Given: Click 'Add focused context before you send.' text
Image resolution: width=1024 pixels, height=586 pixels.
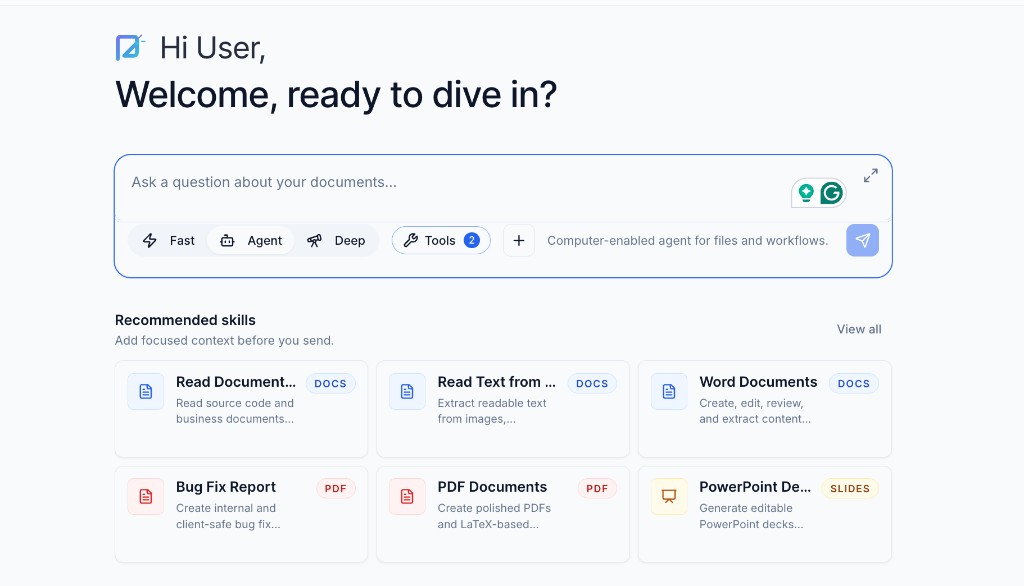Looking at the screenshot, I should [224, 340].
